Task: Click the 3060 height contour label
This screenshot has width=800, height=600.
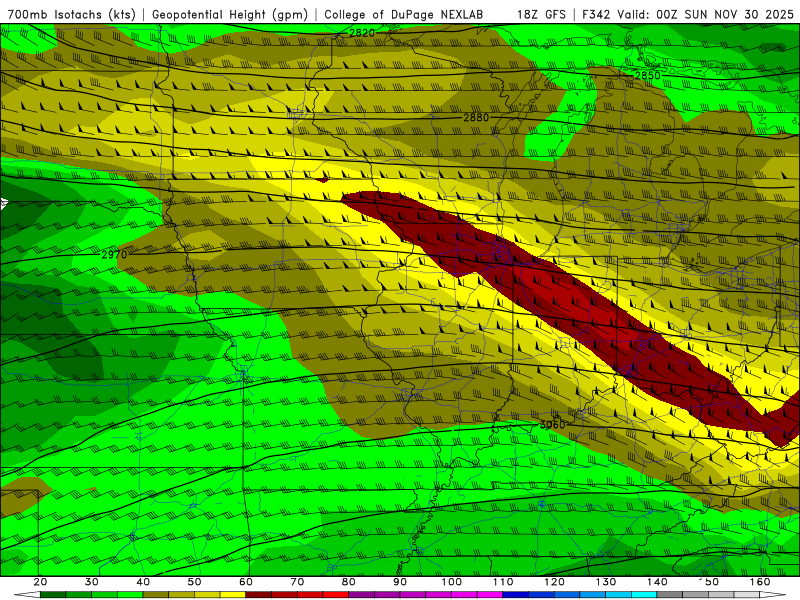Action: click(552, 424)
